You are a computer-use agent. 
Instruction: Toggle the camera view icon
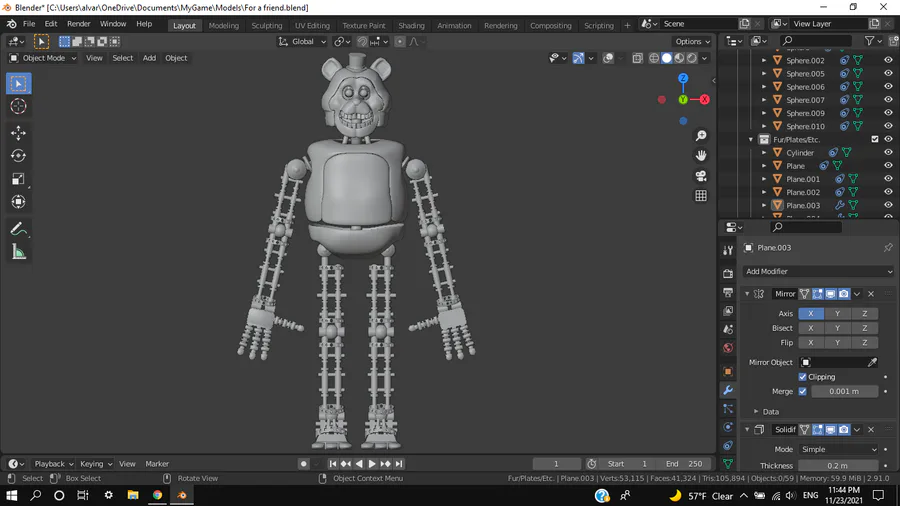pyautogui.click(x=701, y=176)
